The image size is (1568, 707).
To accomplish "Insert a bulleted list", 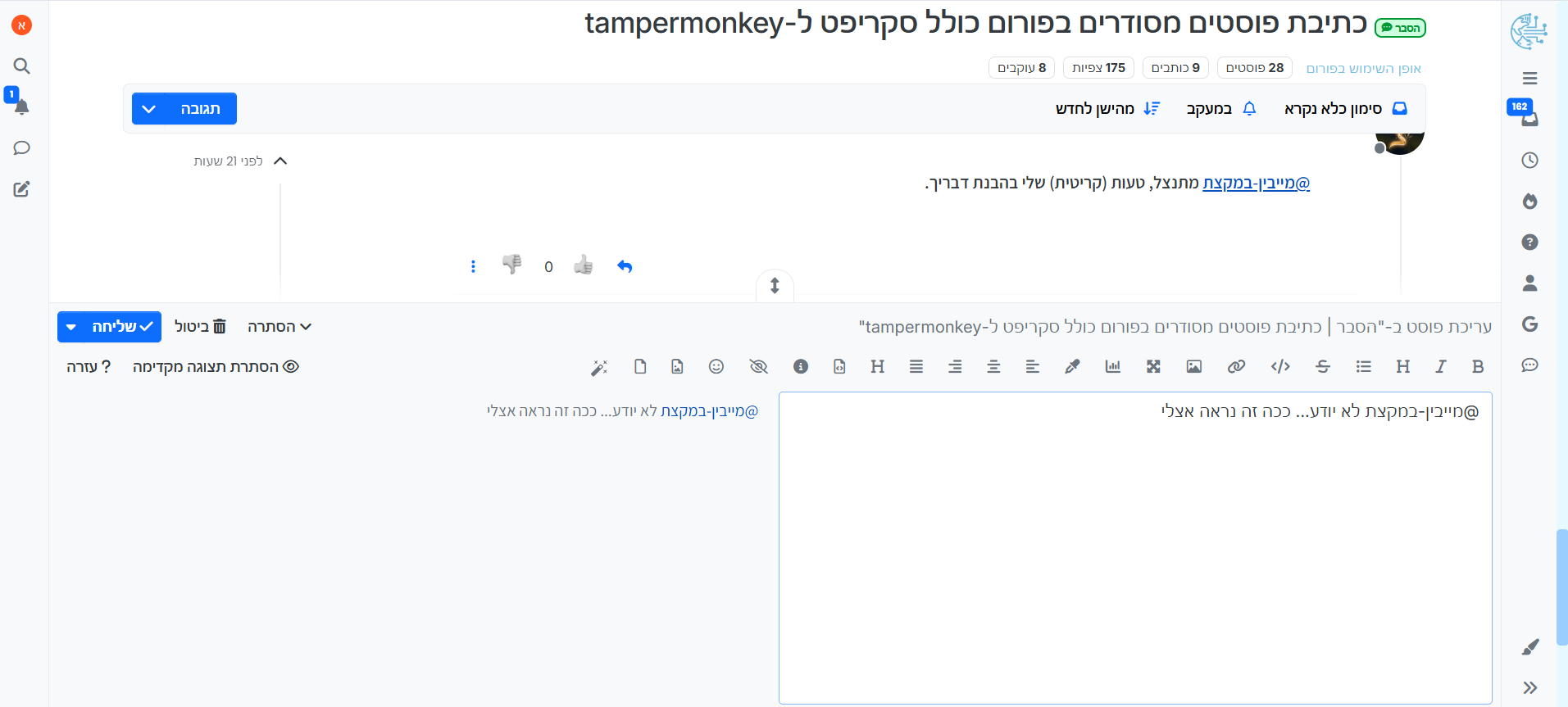I will click(1364, 367).
